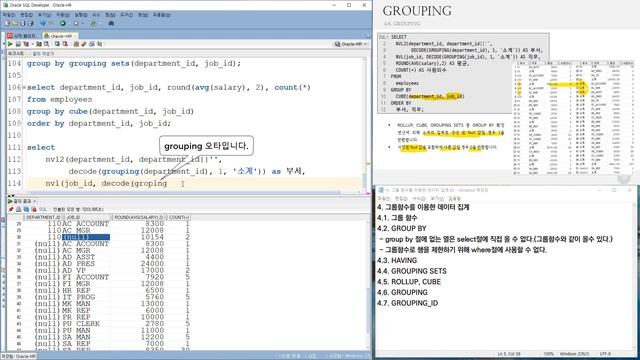Image resolution: width=640 pixels, height=360 pixels.
Task: Click the DEPARTMENT_ID column header
Action: click(x=43, y=217)
